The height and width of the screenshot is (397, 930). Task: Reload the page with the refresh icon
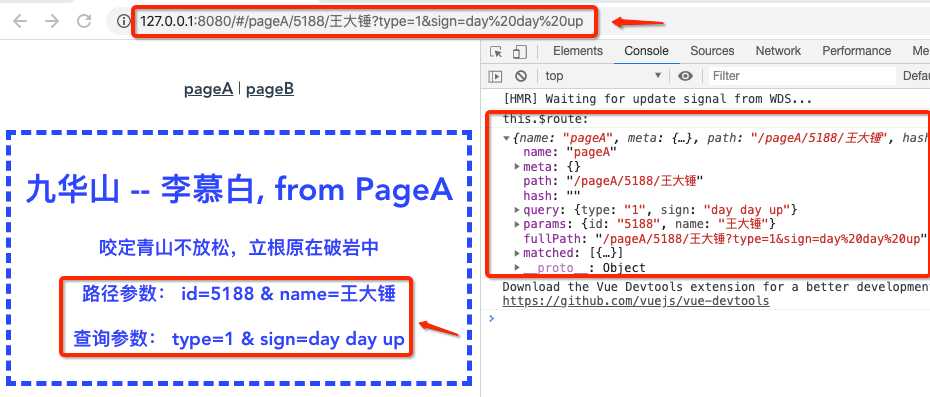(x=84, y=22)
